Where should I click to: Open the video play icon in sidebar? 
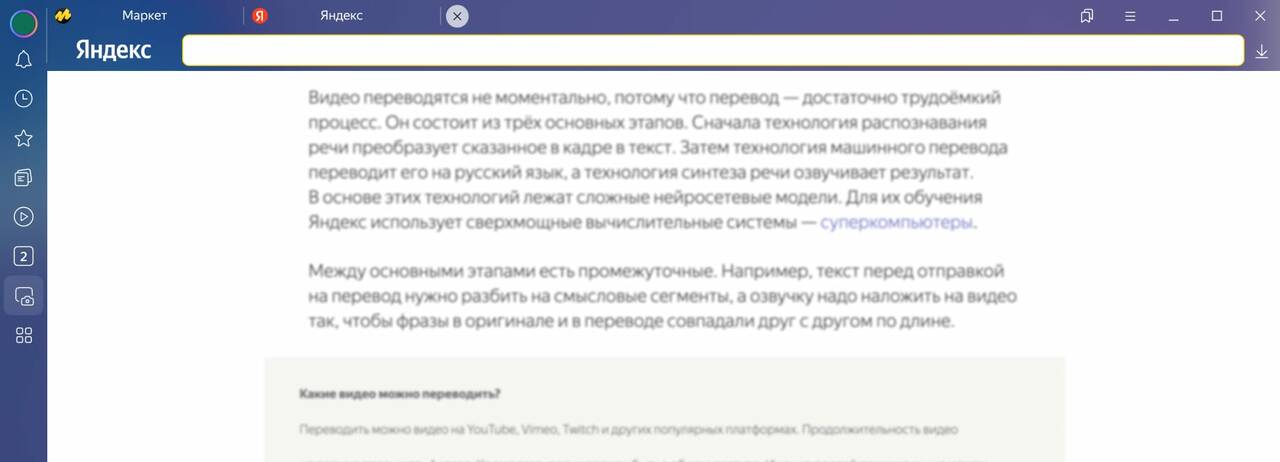click(x=23, y=216)
